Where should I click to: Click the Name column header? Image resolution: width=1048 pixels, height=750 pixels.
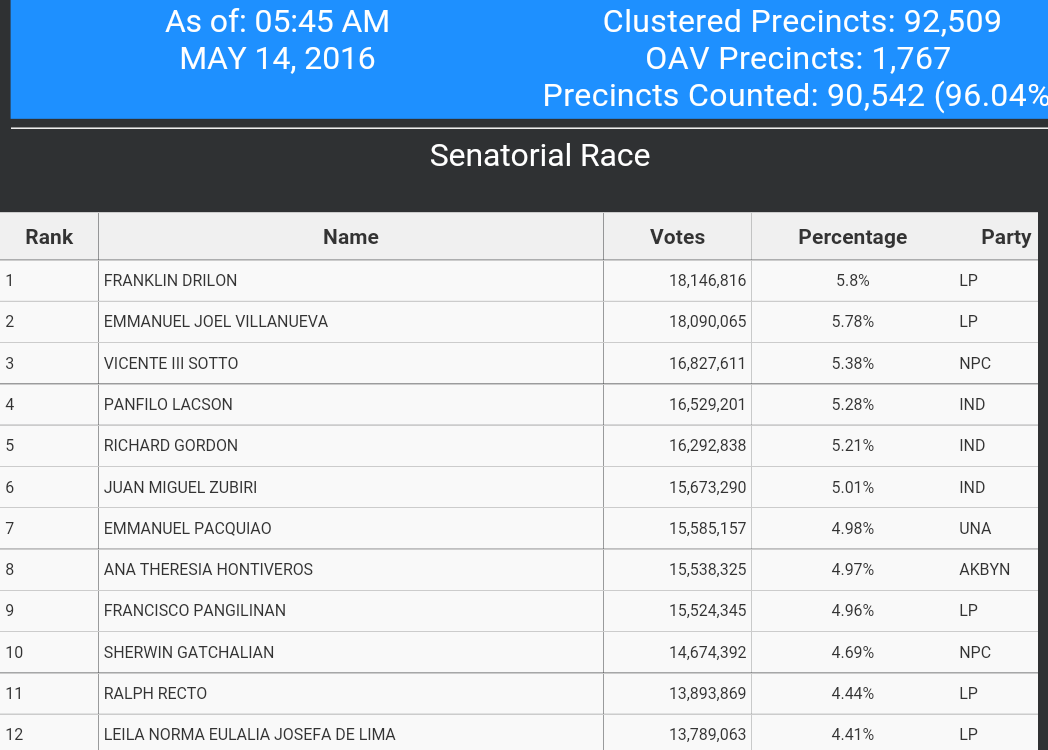pyautogui.click(x=351, y=237)
